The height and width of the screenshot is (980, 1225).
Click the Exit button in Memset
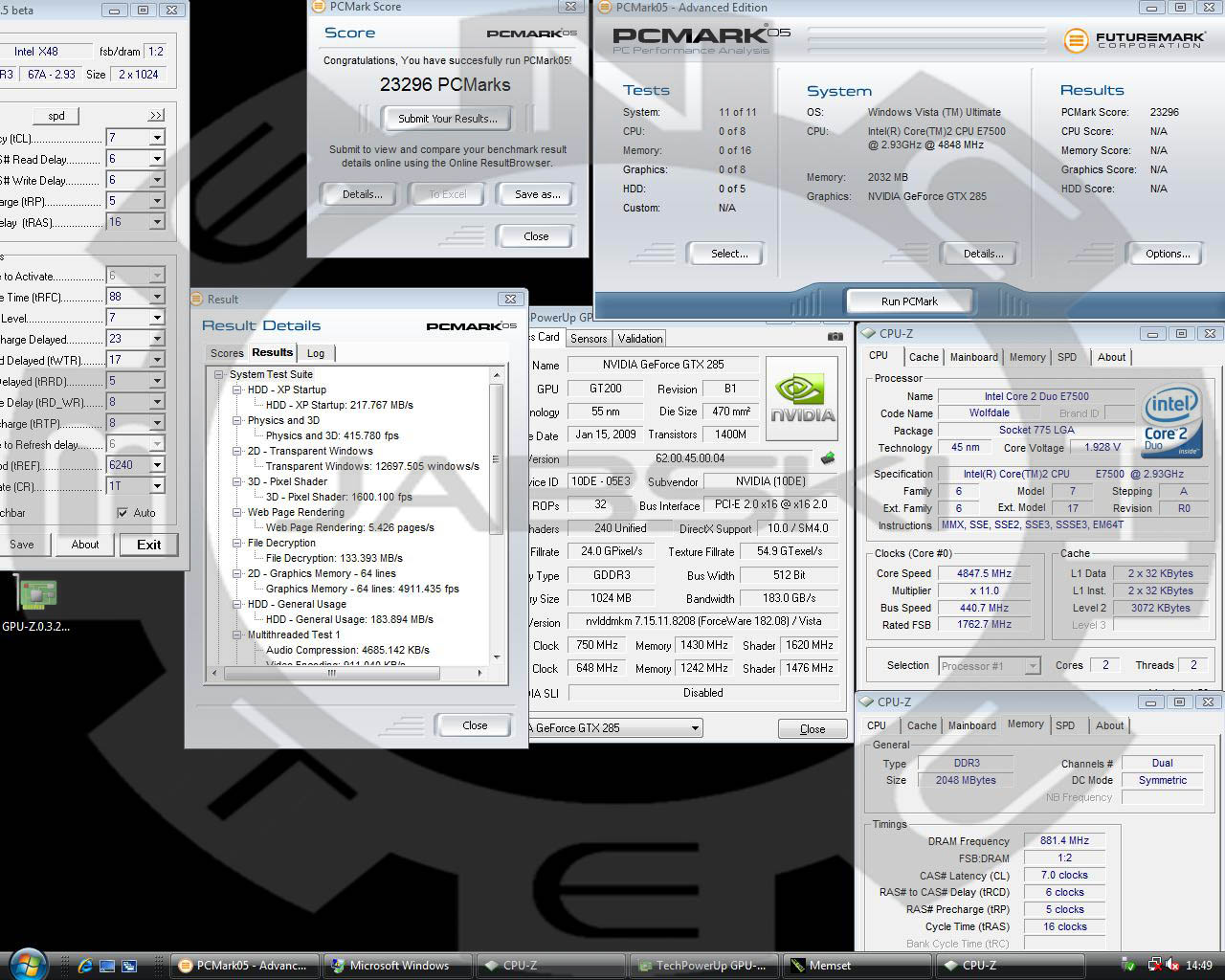(148, 545)
